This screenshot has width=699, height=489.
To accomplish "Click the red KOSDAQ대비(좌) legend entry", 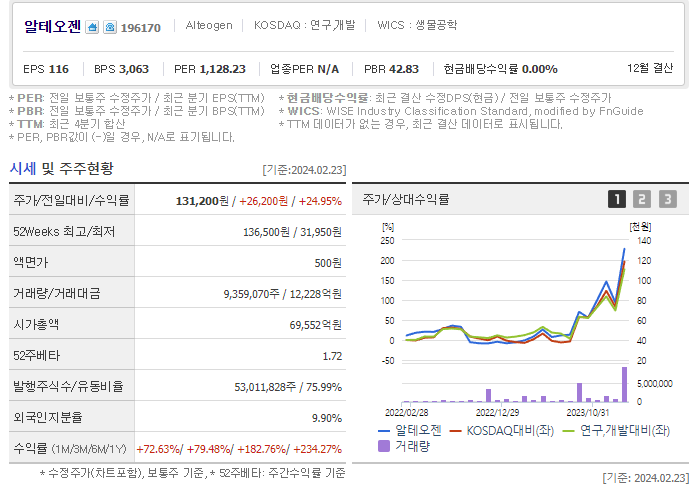I will click(502, 431).
